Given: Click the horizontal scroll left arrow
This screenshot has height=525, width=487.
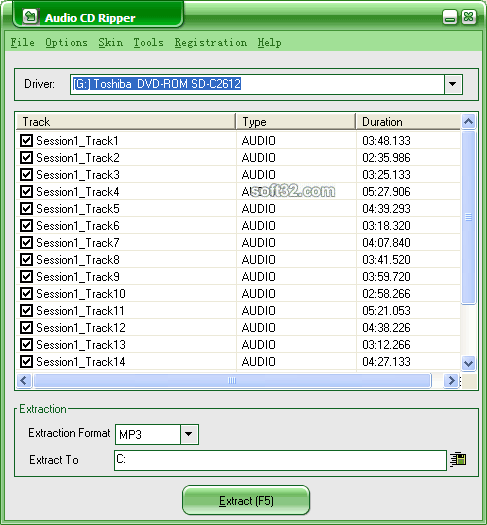Looking at the screenshot, I should [x=24, y=380].
